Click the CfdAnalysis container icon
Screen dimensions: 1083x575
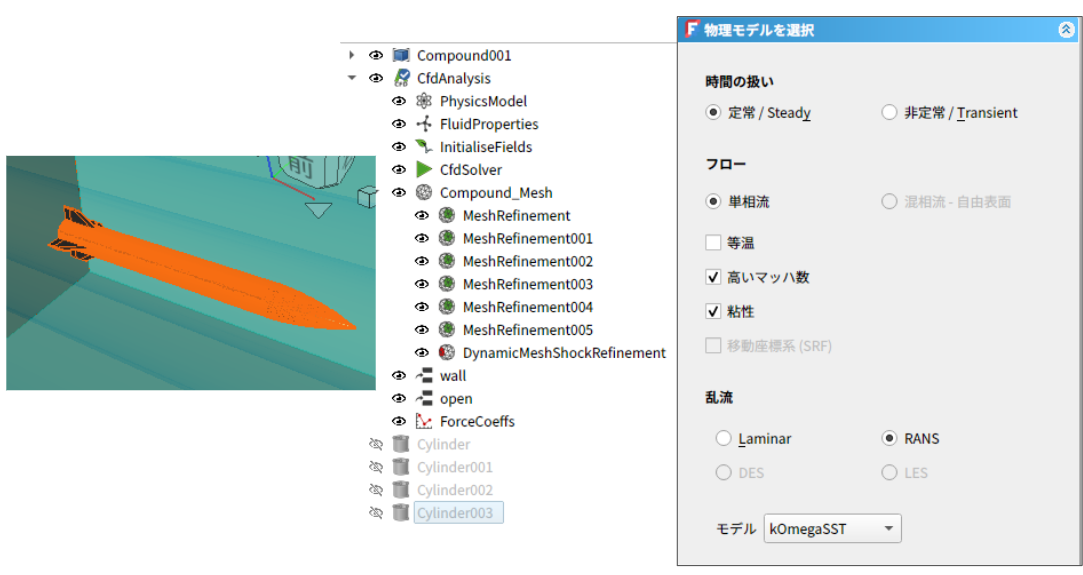(x=401, y=78)
